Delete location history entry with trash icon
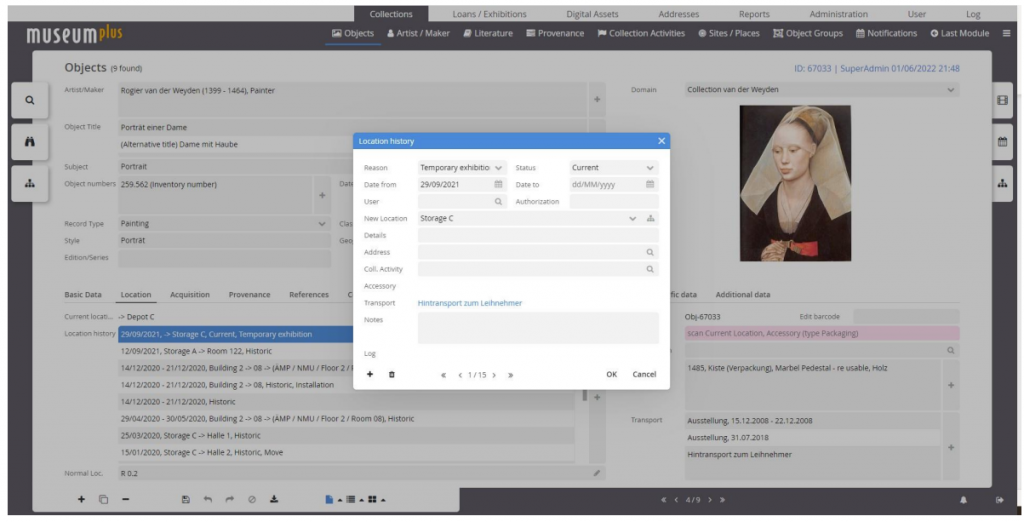Screen dimensions: 1024x522 [x=391, y=374]
